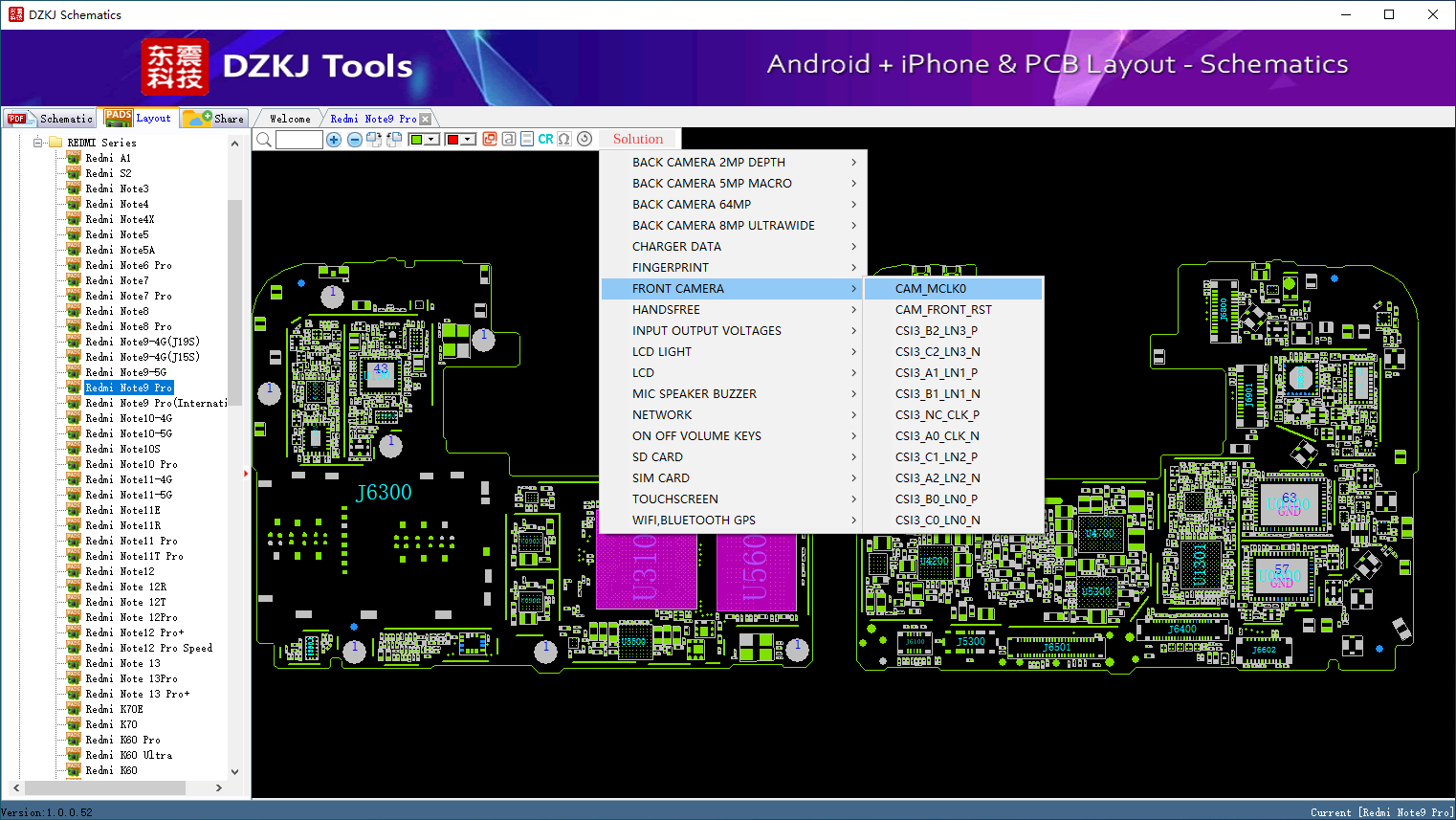The image size is (1456, 820).
Task: Click the orange overlapping-squares icon
Action: (x=490, y=140)
